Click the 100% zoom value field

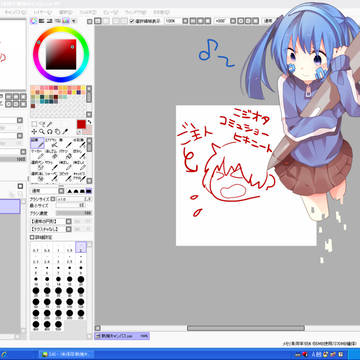172,21
